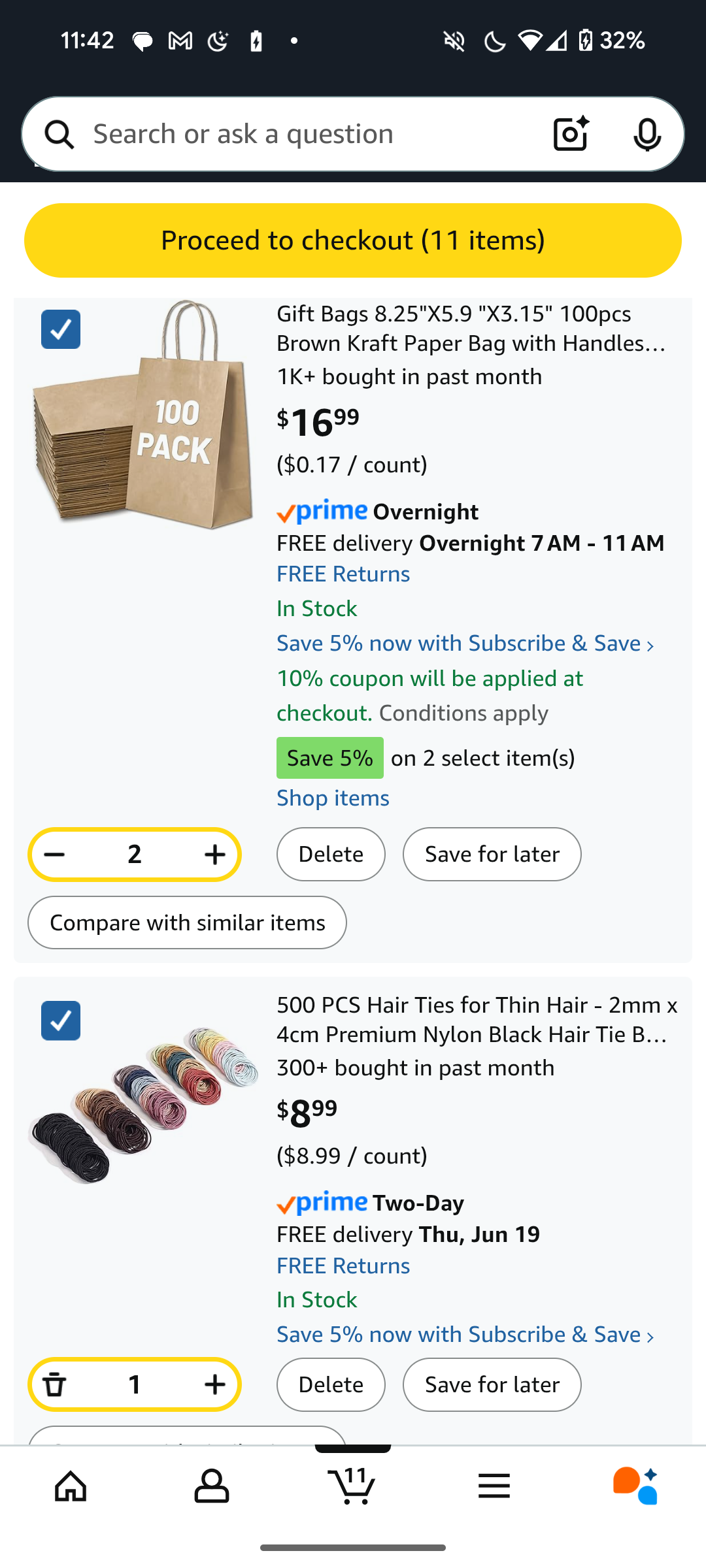
Task: Decrease gift bags quantity with minus icon
Action: coord(55,855)
